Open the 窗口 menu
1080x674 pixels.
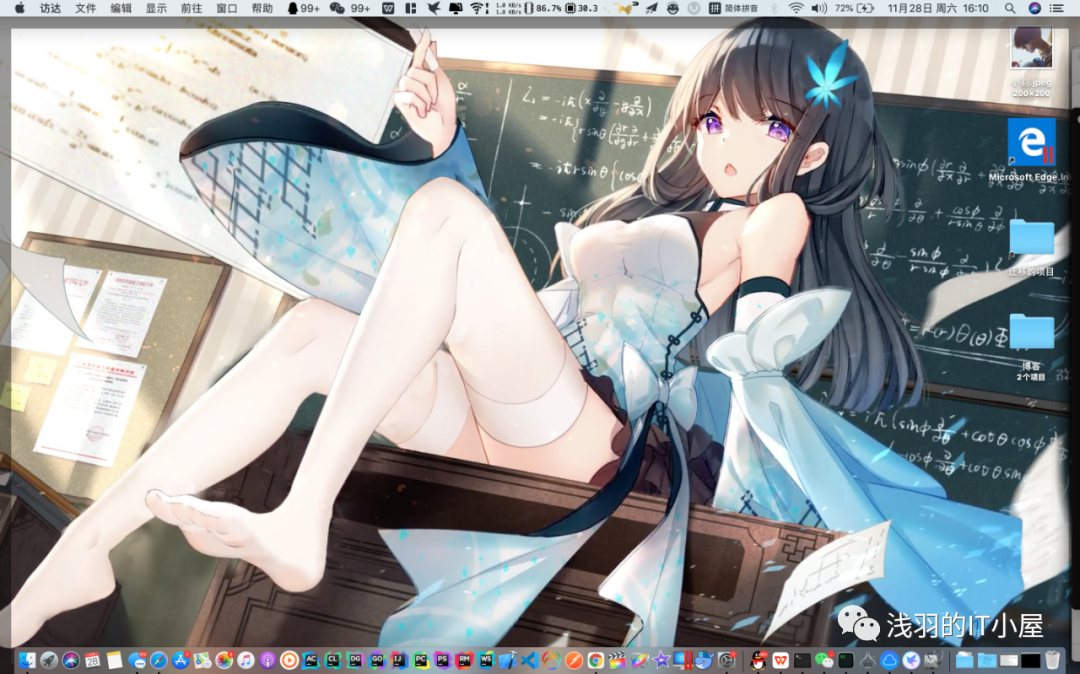[227, 8]
